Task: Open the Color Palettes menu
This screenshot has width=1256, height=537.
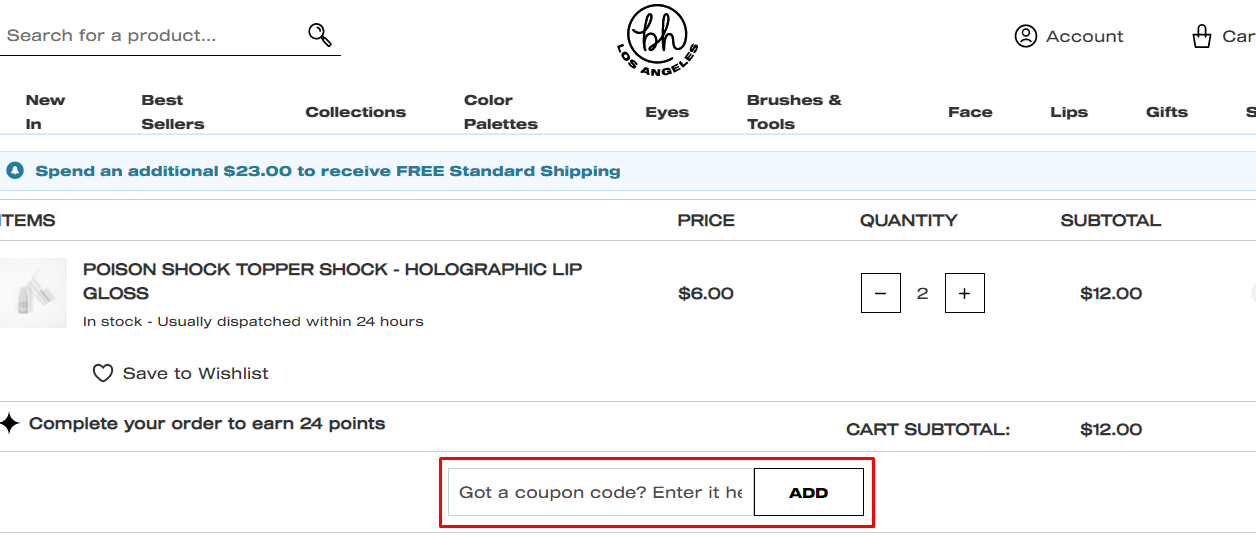Action: click(501, 112)
